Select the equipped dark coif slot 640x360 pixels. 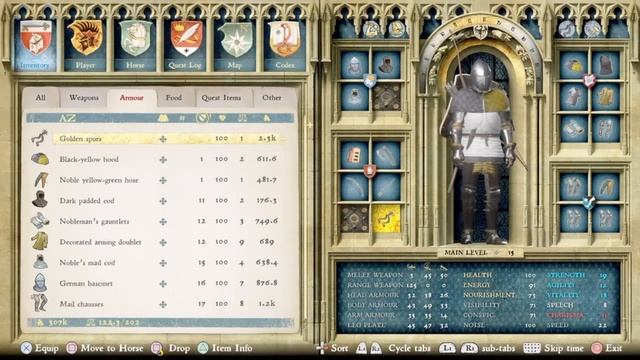[386, 64]
